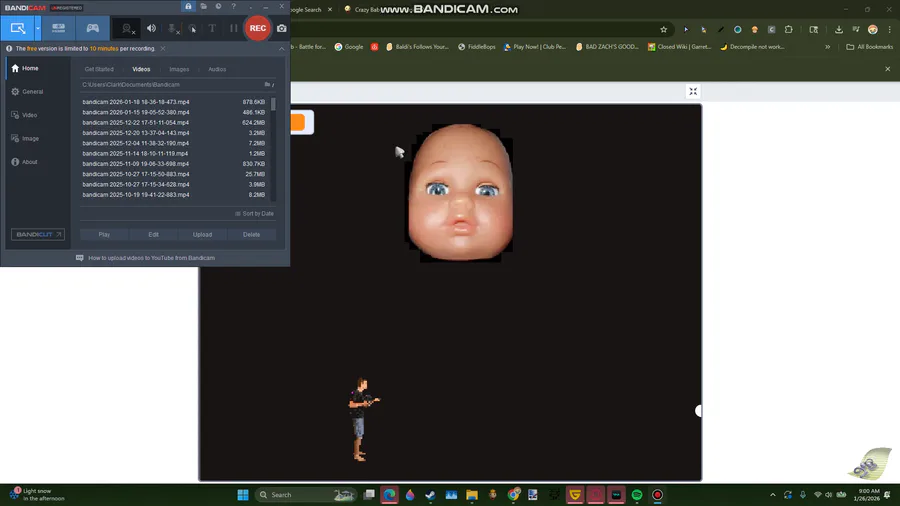Select bandicam 2025-12-20 13-37-04-143.mp4
900x506 pixels.
pyautogui.click(x=174, y=133)
